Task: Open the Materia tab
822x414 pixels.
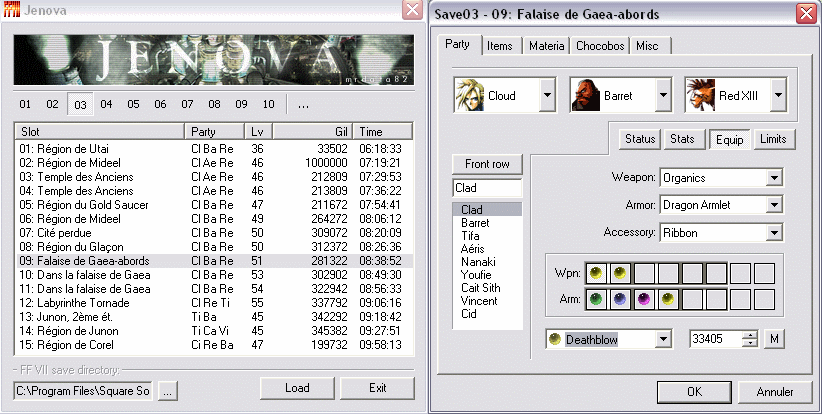Action: [x=546, y=46]
